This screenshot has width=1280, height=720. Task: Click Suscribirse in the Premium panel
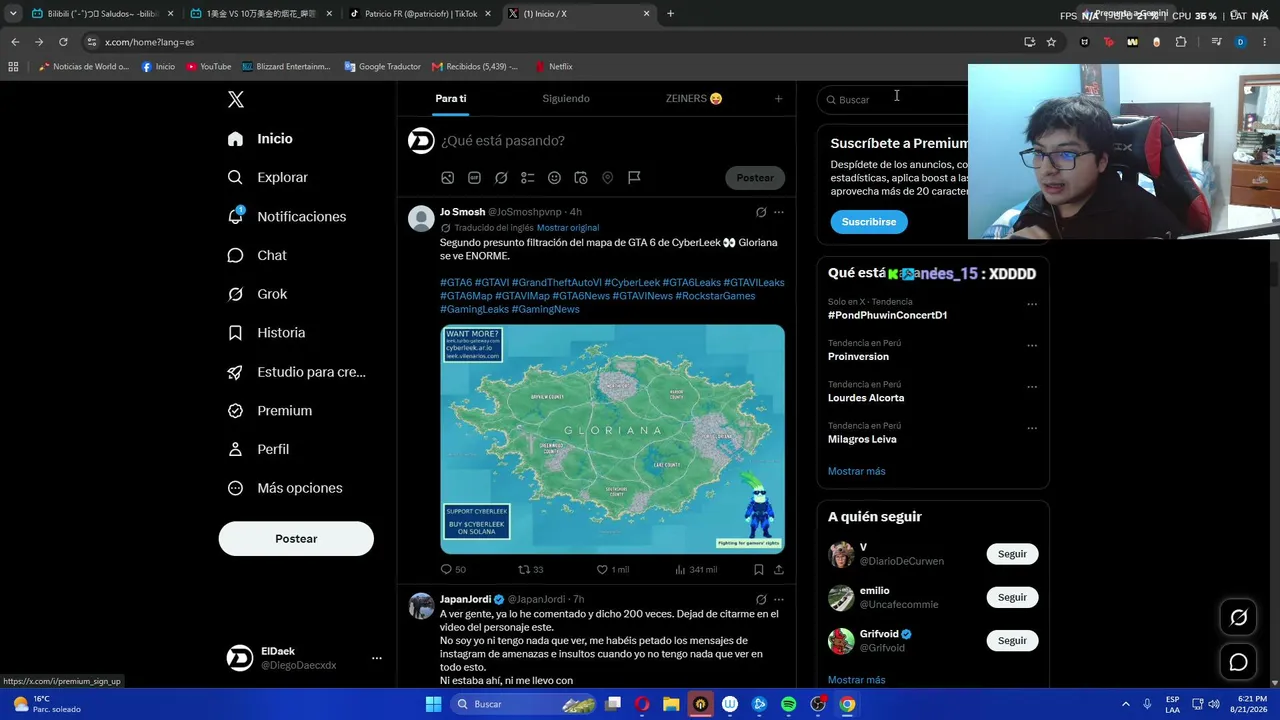click(x=869, y=222)
